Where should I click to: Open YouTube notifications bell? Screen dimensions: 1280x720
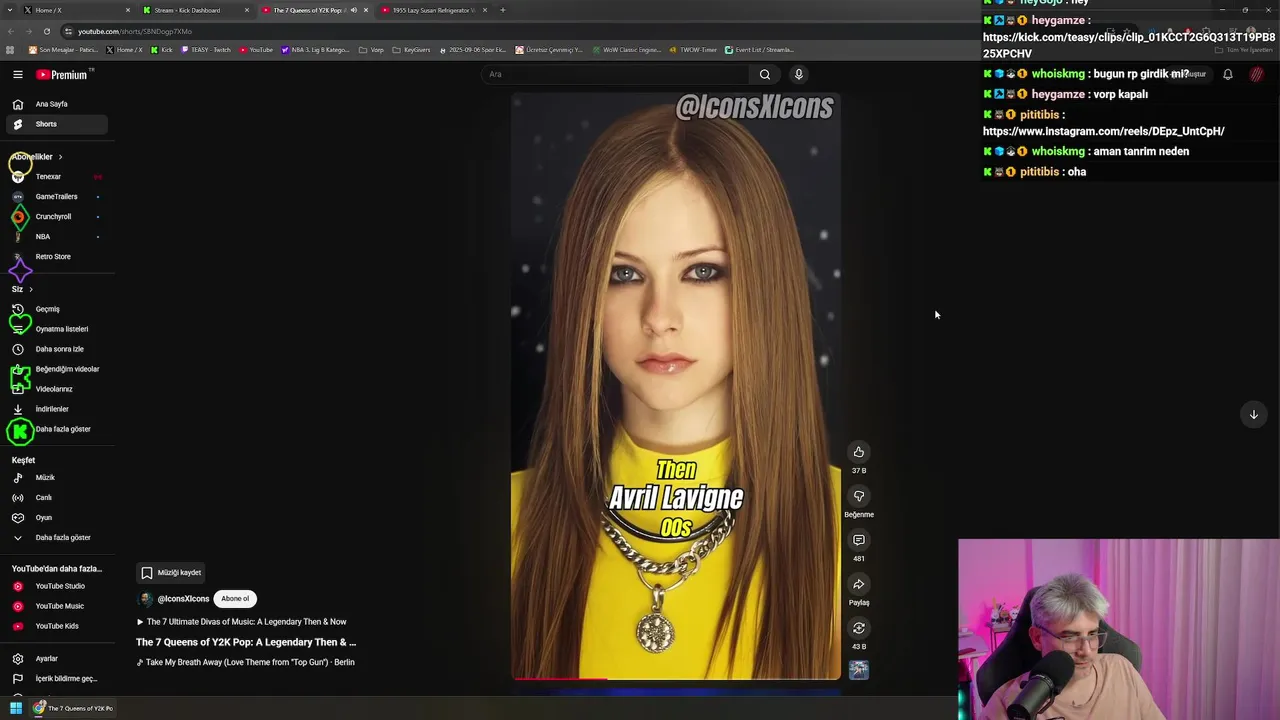tap(1228, 74)
